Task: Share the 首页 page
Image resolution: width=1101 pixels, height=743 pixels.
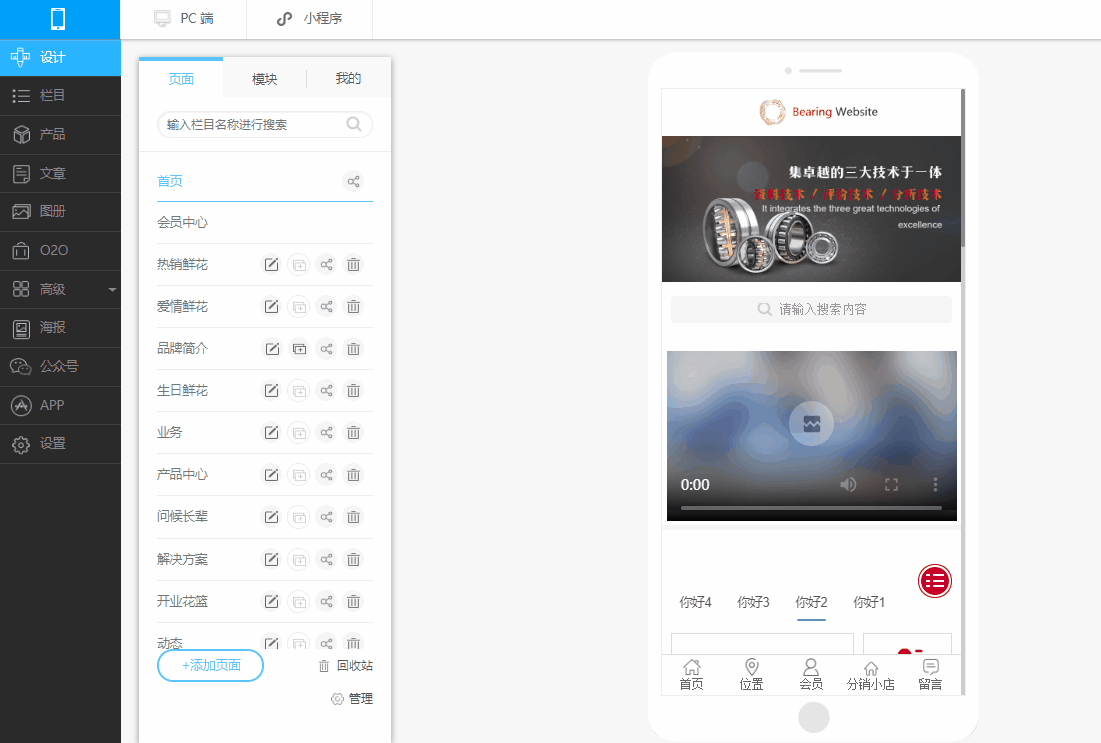Action: pos(353,181)
